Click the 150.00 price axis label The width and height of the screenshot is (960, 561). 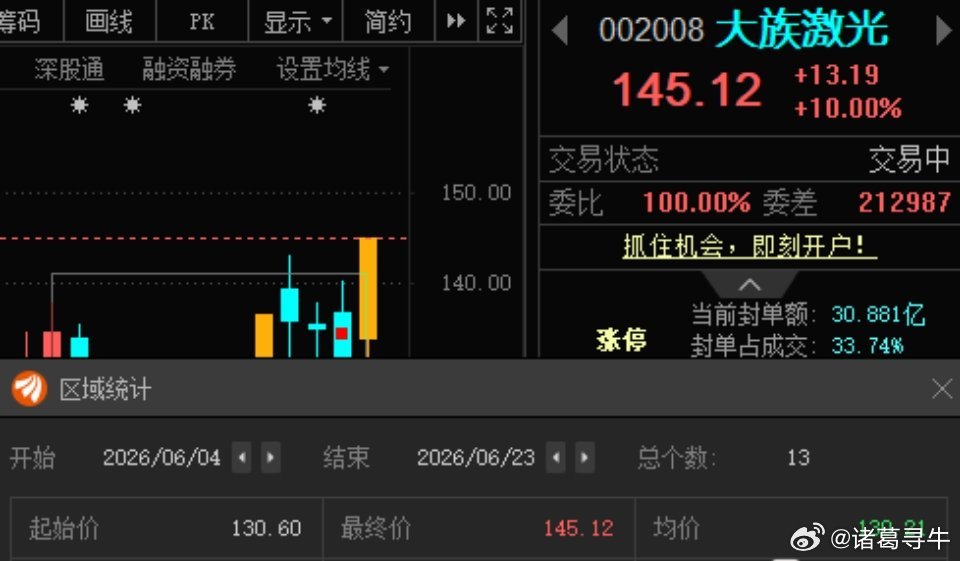476,193
